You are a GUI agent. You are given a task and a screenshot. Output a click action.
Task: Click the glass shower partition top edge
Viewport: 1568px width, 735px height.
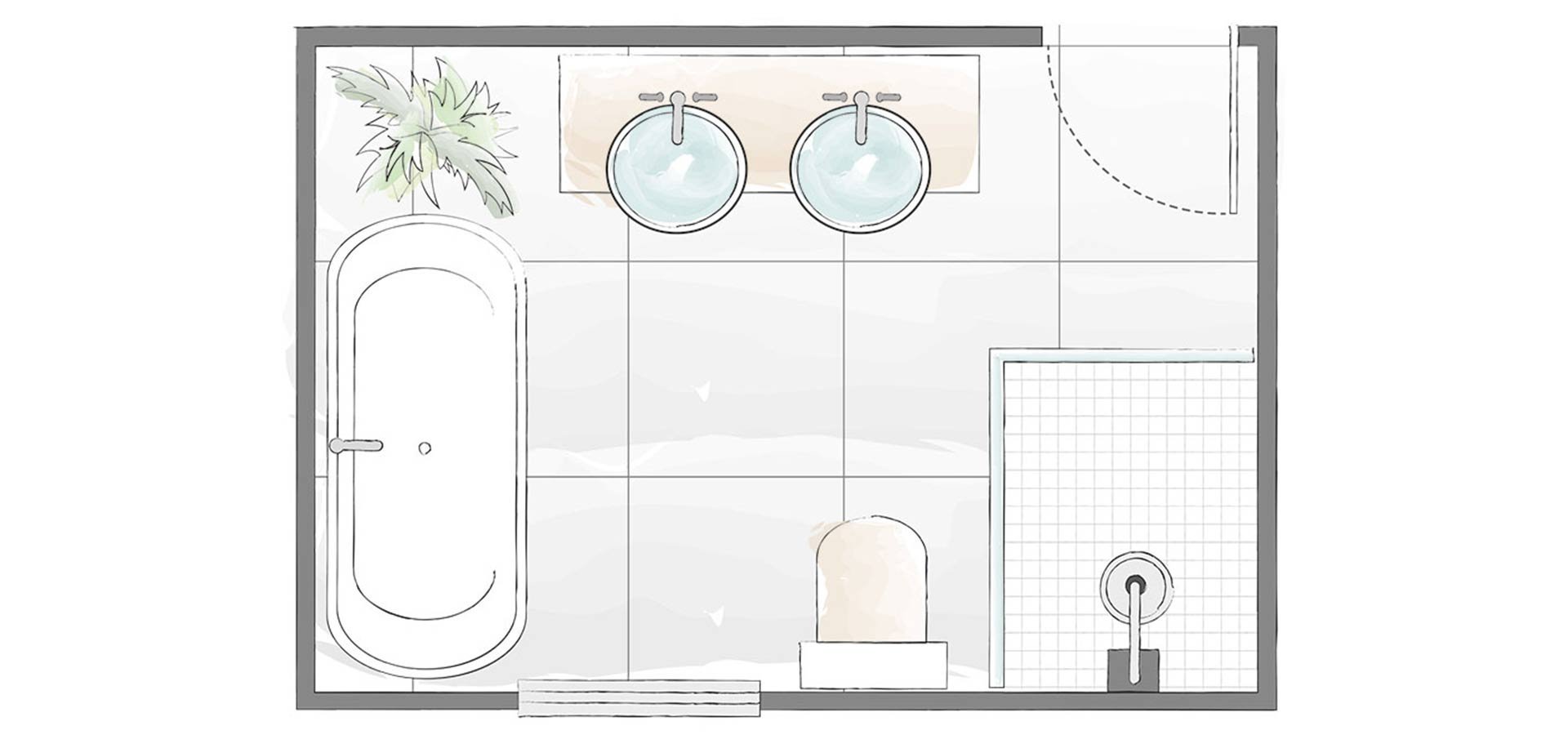click(x=1122, y=354)
